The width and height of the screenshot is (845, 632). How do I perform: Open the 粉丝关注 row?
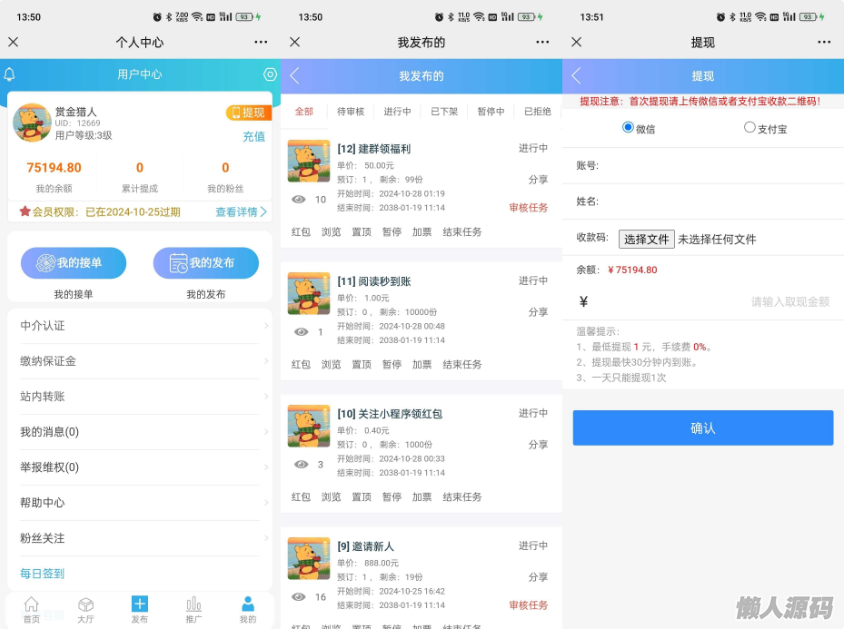140,538
